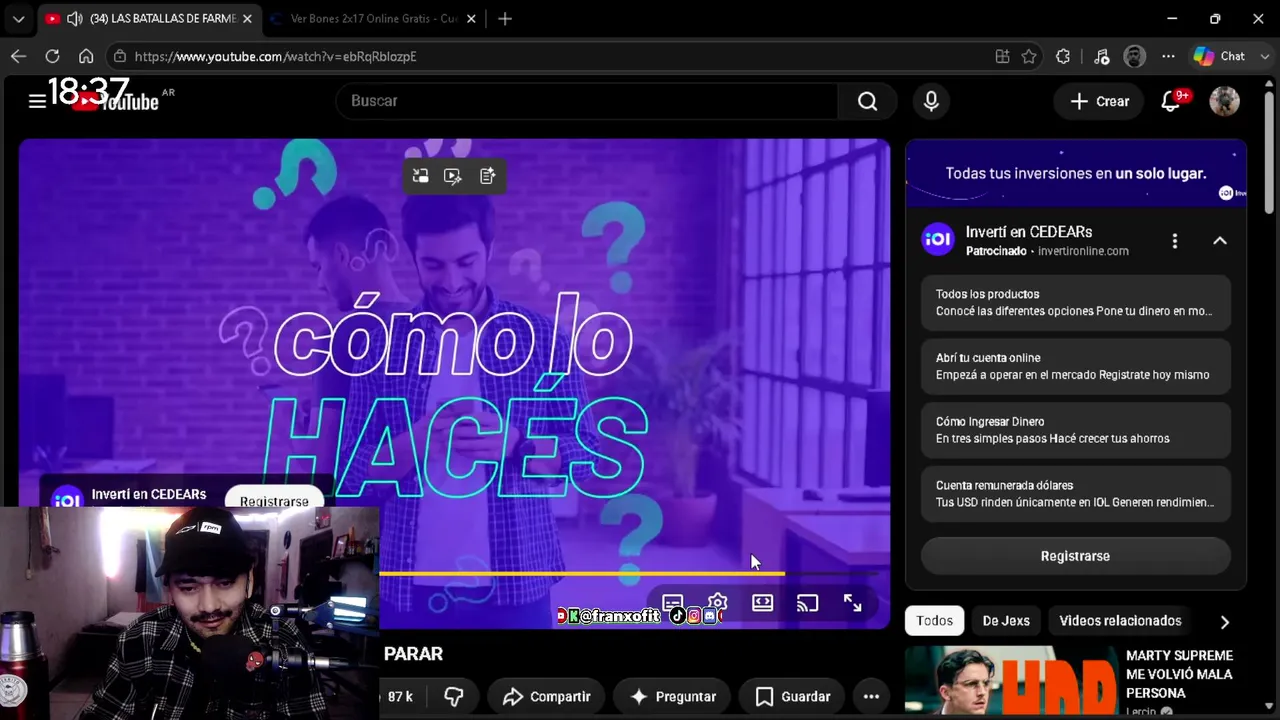The width and height of the screenshot is (1280, 720).
Task: Go back using the browser back arrow
Action: (18, 57)
